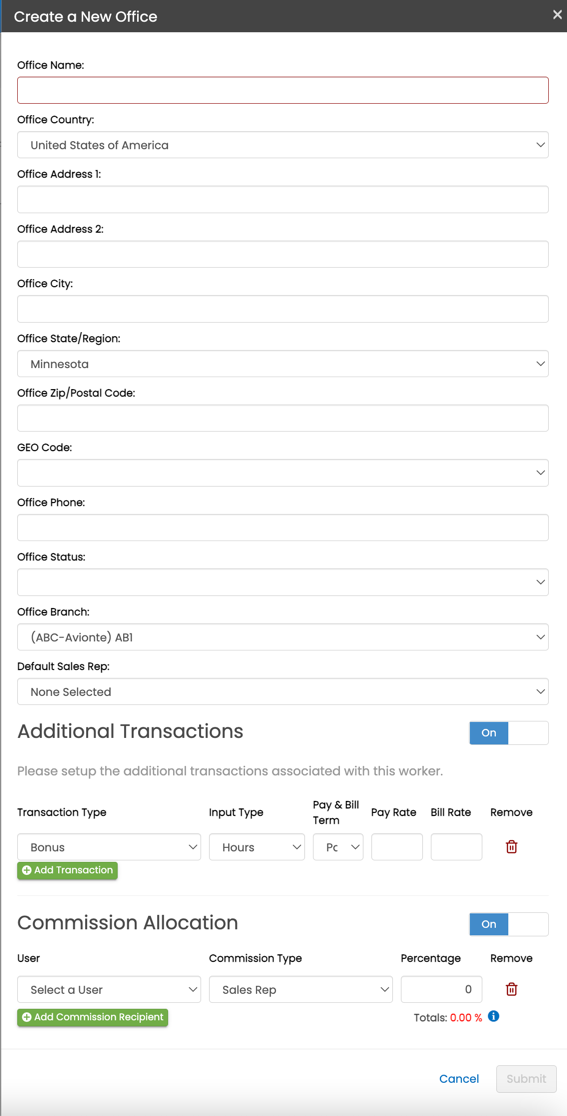Delete the Bonus transaction row with trash icon
The height and width of the screenshot is (1116, 567).
point(511,847)
